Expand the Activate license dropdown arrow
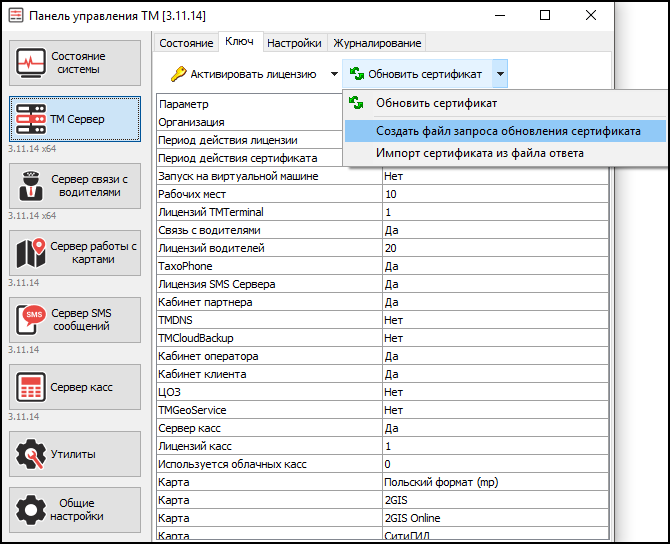 tap(335, 74)
